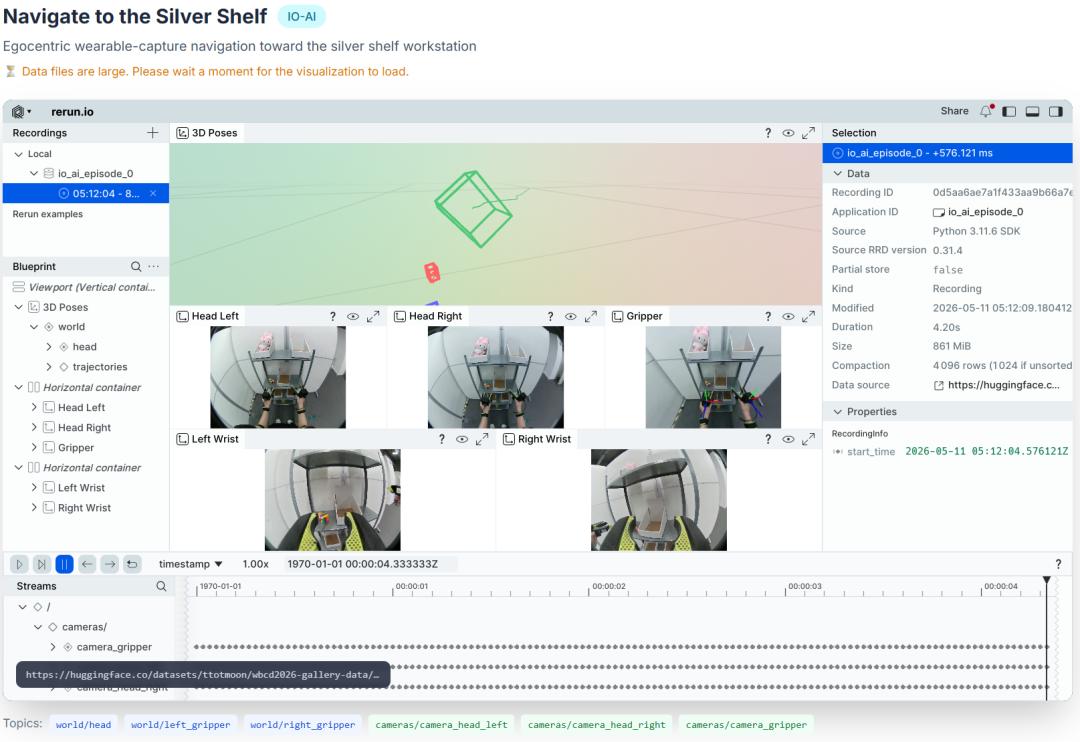Toggle the bottom timeline panel
The height and width of the screenshot is (742, 1080).
click(x=1032, y=112)
